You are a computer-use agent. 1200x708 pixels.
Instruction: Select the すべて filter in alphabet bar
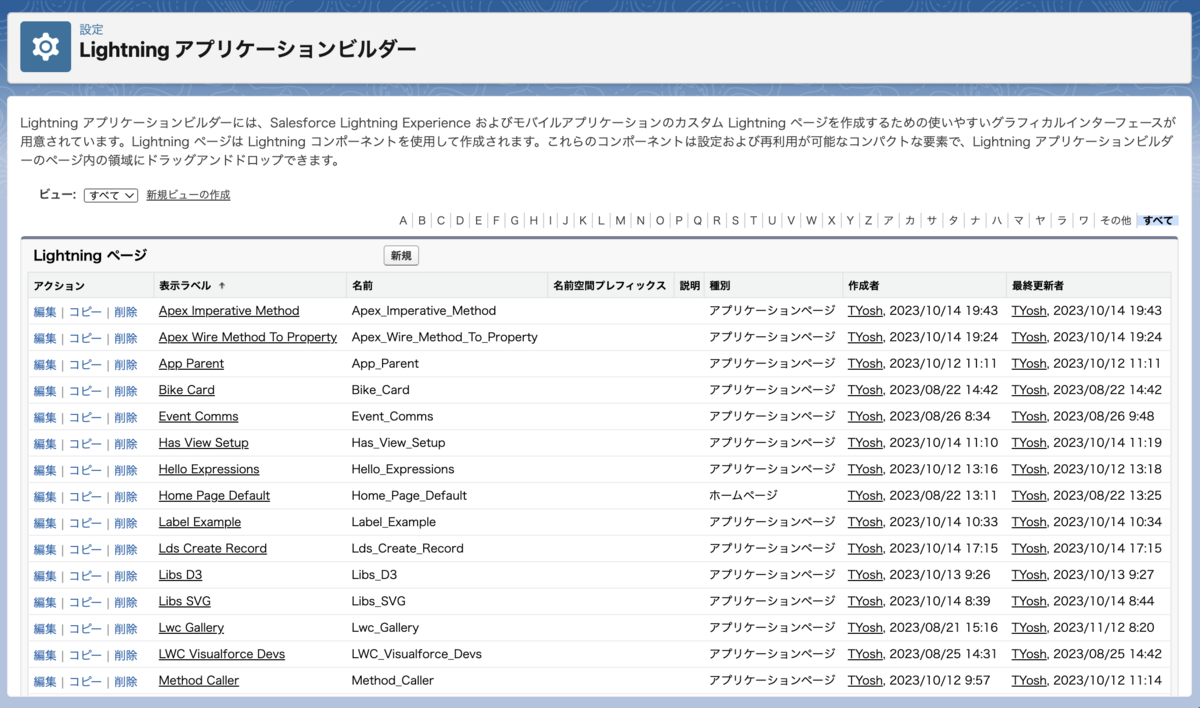click(x=1158, y=220)
